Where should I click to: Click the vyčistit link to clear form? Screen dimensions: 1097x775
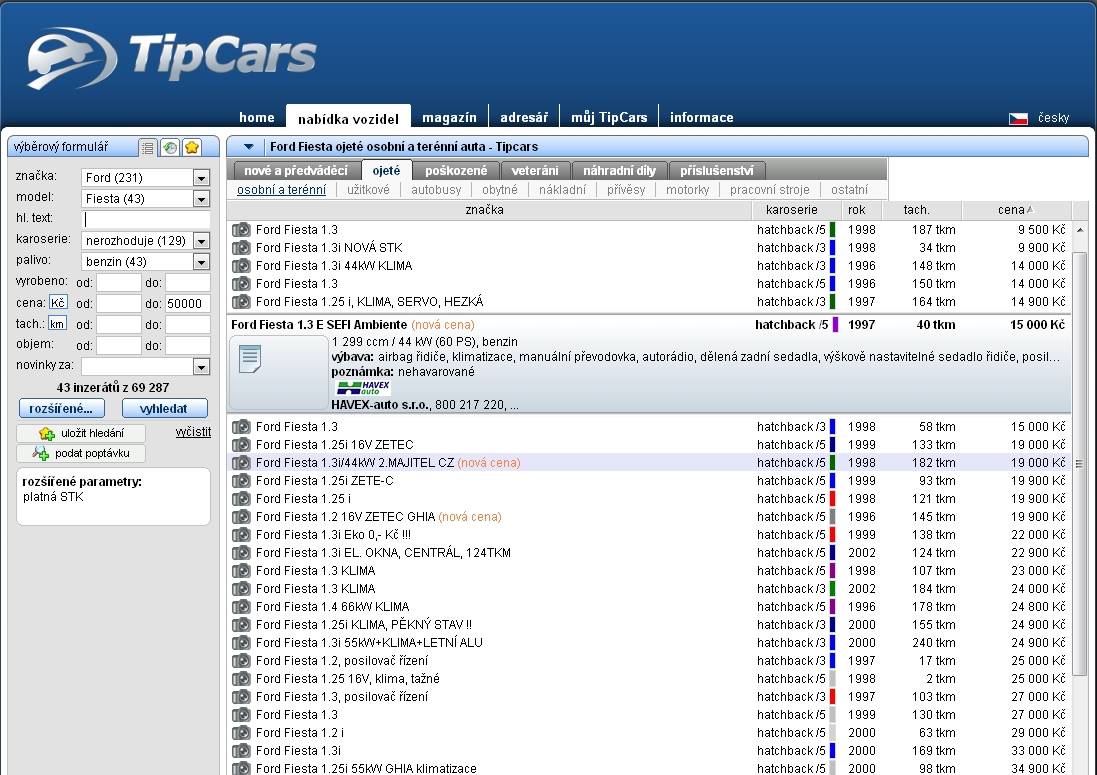point(193,432)
